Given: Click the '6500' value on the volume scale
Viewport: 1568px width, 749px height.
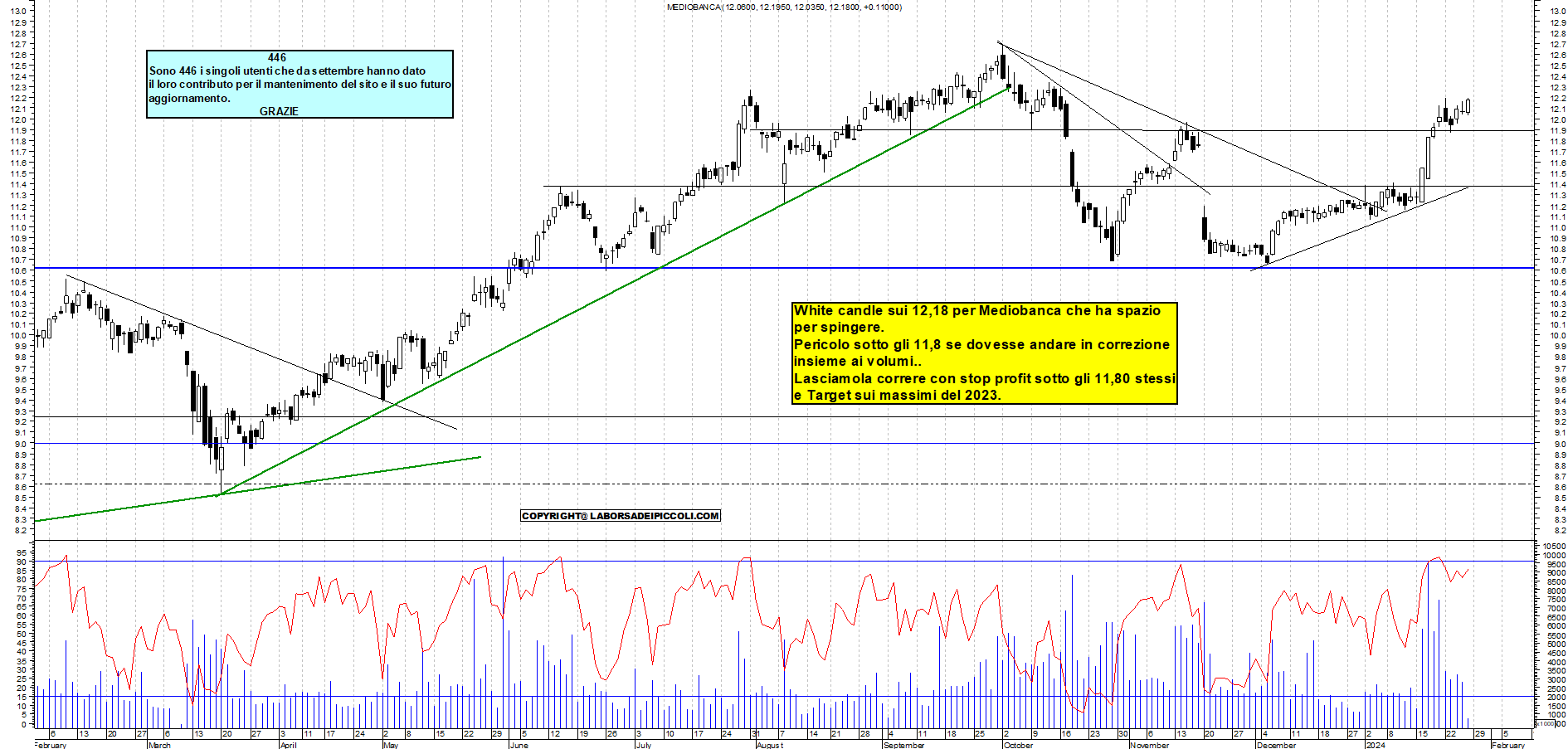Looking at the screenshot, I should pyautogui.click(x=1556, y=617).
